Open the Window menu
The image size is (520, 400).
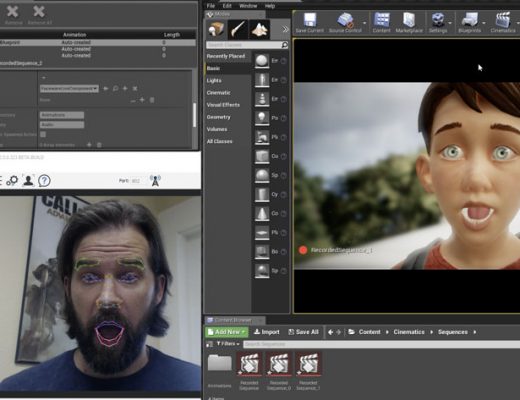[x=248, y=6]
